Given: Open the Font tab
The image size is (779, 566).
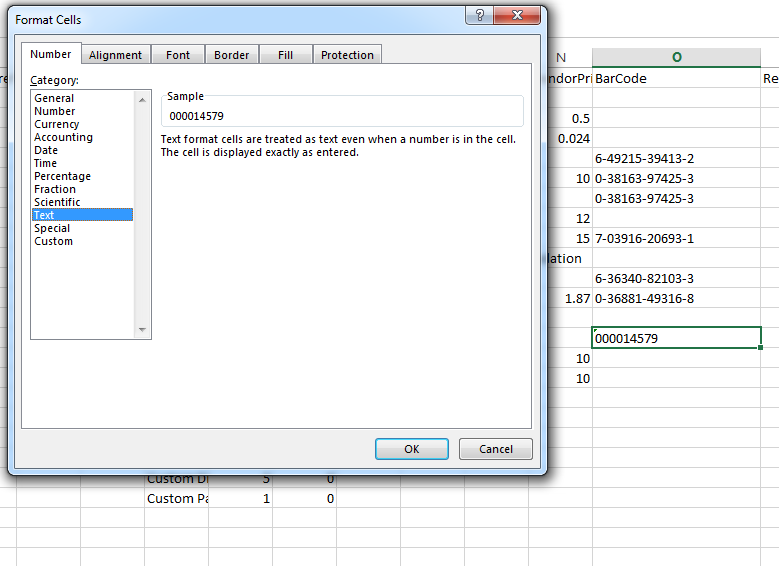Looking at the screenshot, I should point(178,55).
